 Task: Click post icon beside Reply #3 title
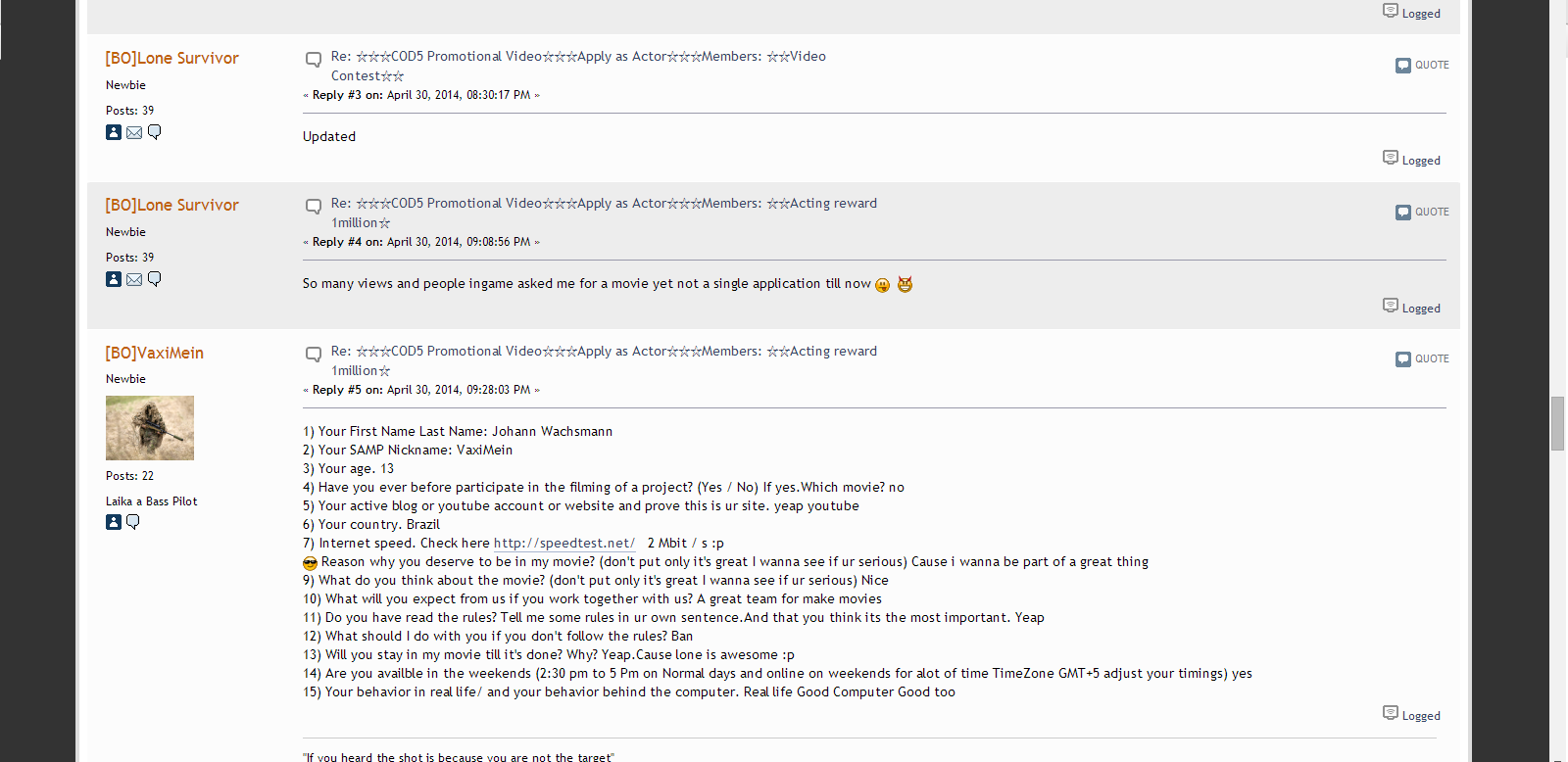coord(314,60)
